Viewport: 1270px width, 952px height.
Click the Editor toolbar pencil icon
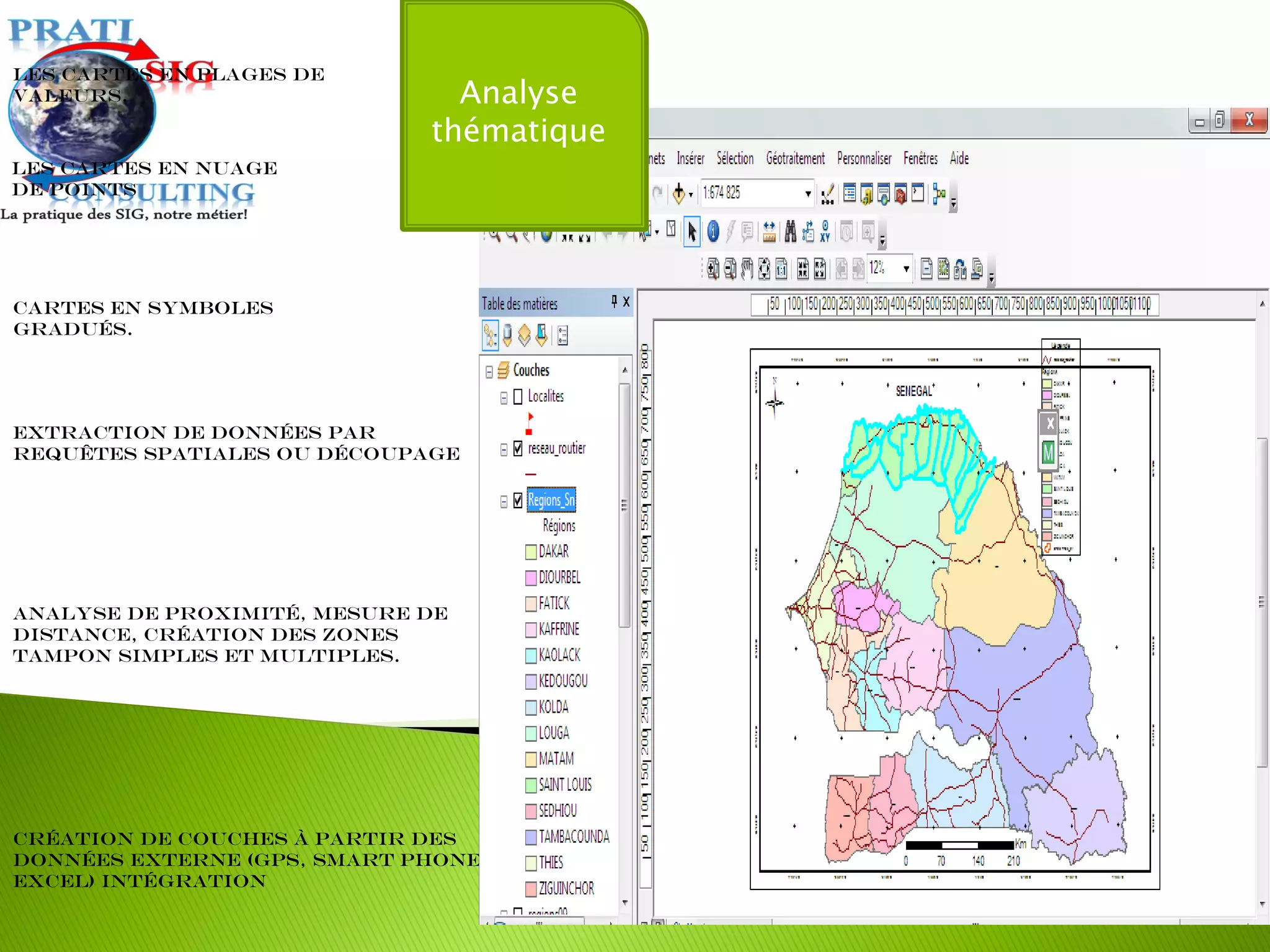coord(827,195)
